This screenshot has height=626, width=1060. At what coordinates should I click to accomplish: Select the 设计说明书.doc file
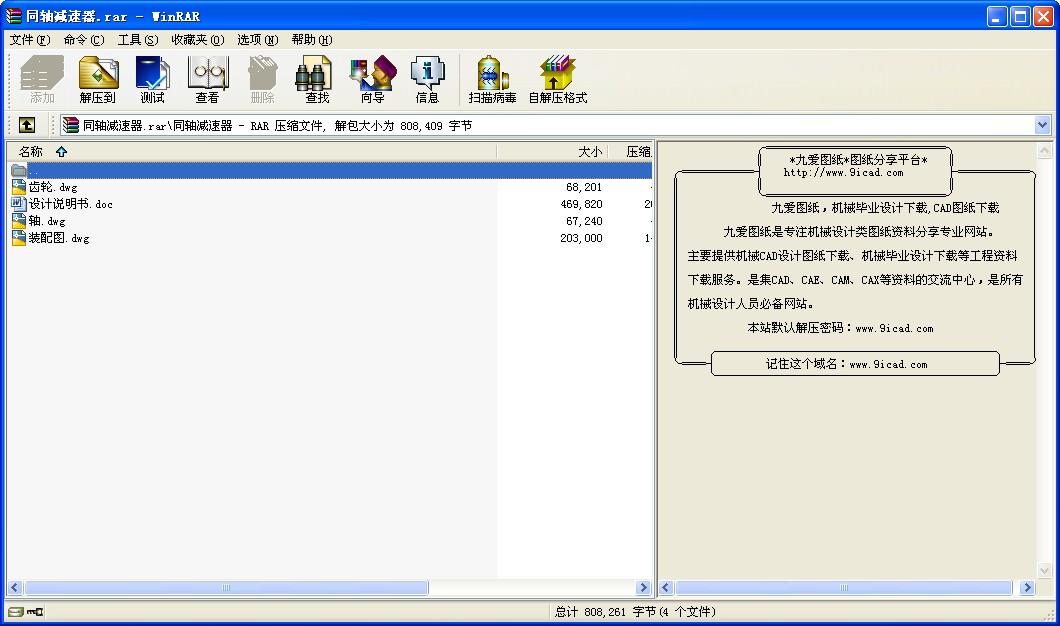(x=70, y=204)
